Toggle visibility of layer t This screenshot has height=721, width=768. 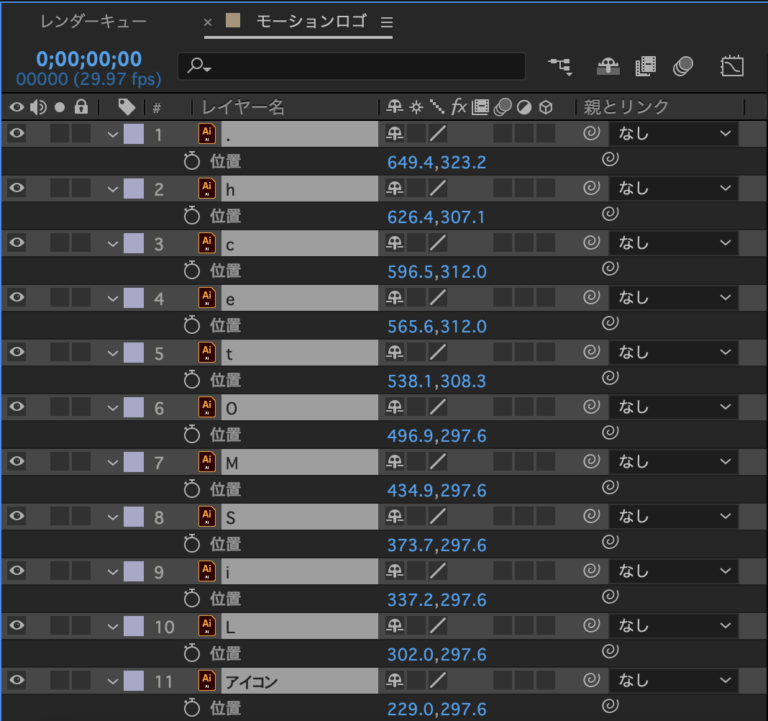click(16, 352)
